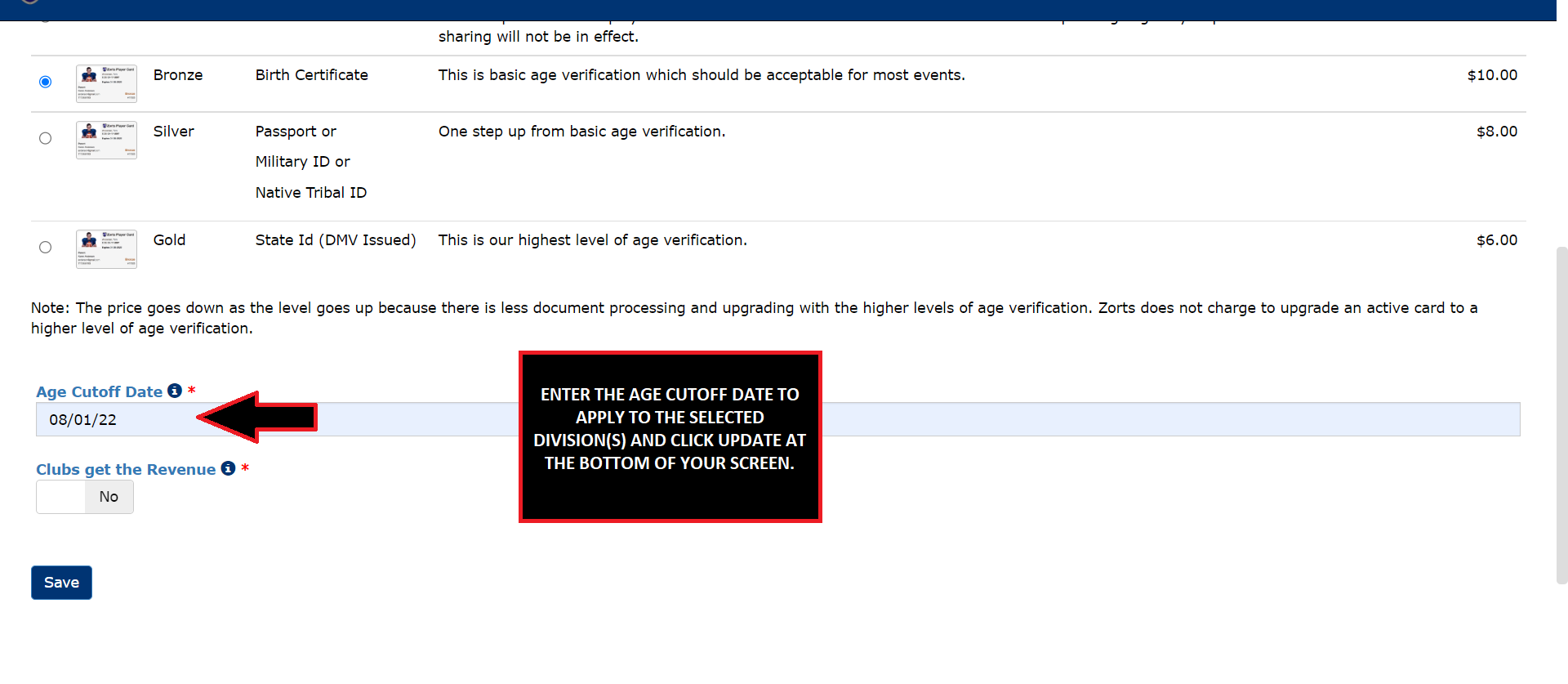The height and width of the screenshot is (684, 1568).
Task: Click the $10.00 Bronze price
Action: point(1492,75)
